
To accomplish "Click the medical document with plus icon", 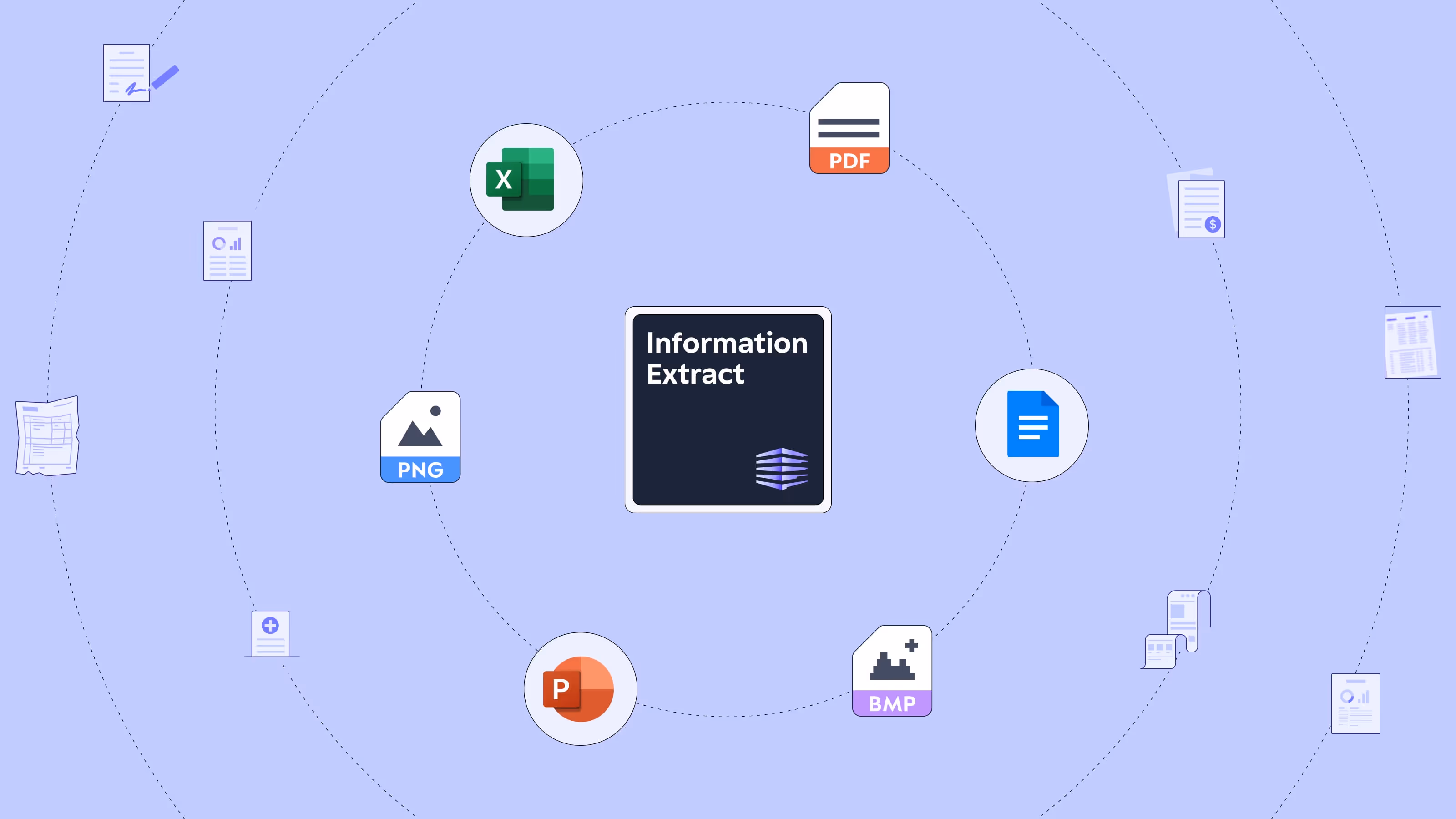I will (270, 633).
